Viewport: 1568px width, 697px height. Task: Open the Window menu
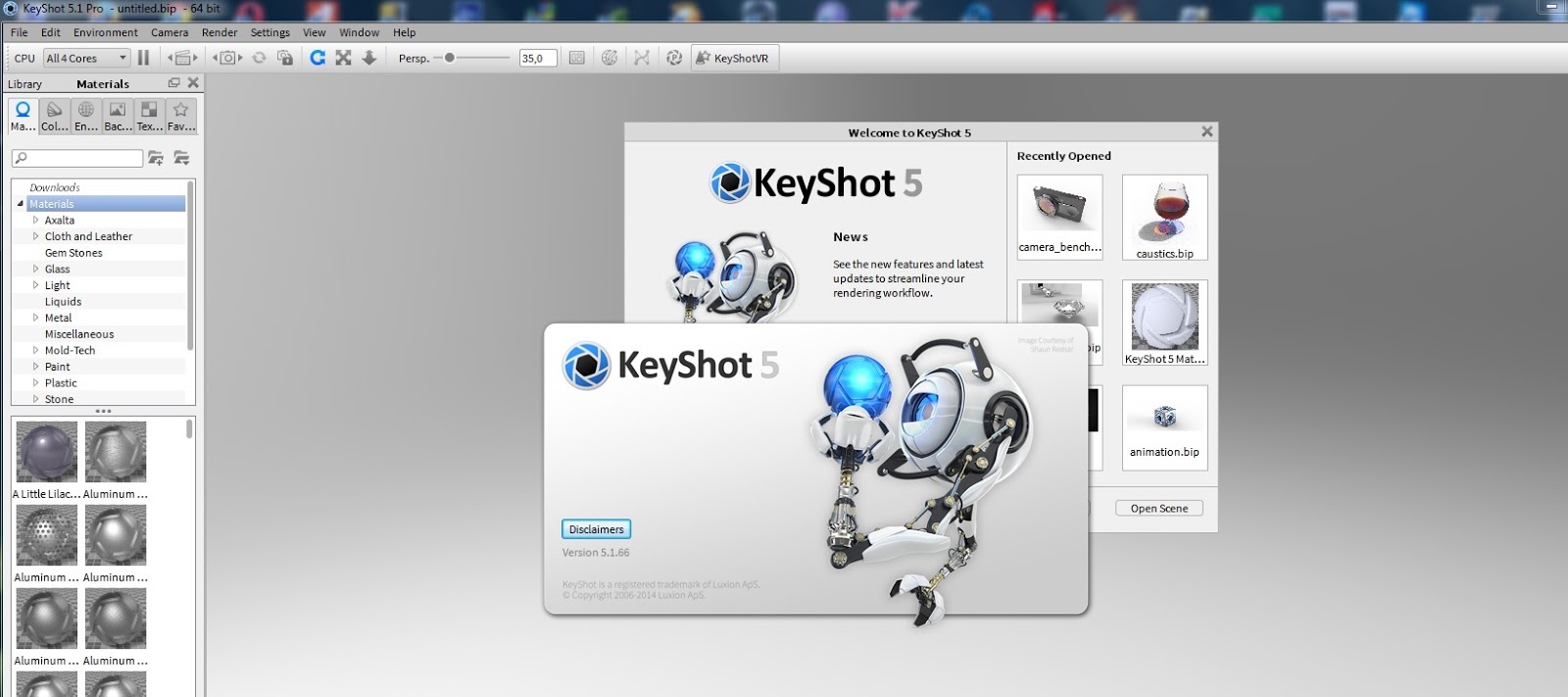pos(360,32)
